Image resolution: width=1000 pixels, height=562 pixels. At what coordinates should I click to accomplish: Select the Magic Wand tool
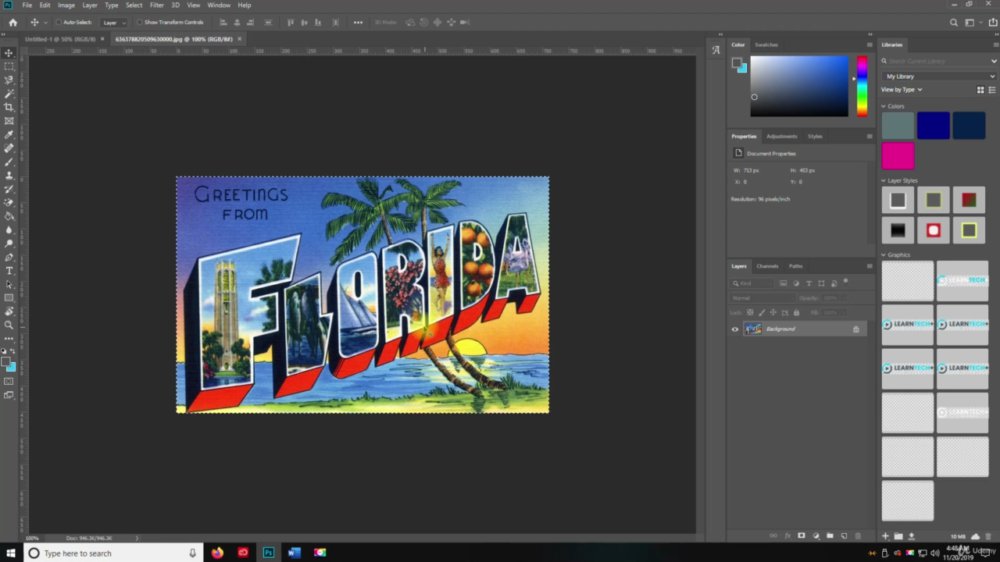coord(9,94)
